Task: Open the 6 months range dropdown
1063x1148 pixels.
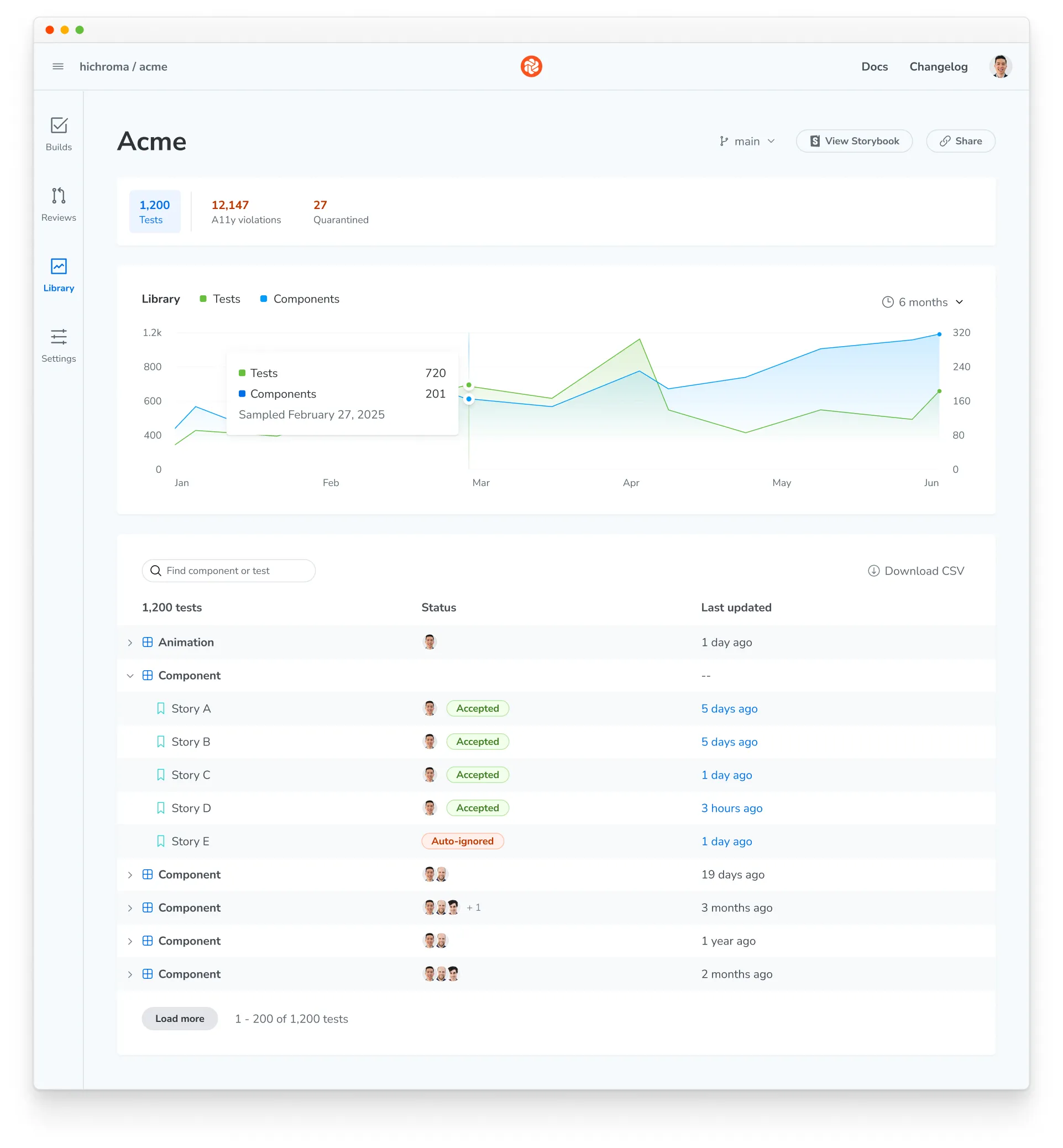Action: [x=923, y=302]
